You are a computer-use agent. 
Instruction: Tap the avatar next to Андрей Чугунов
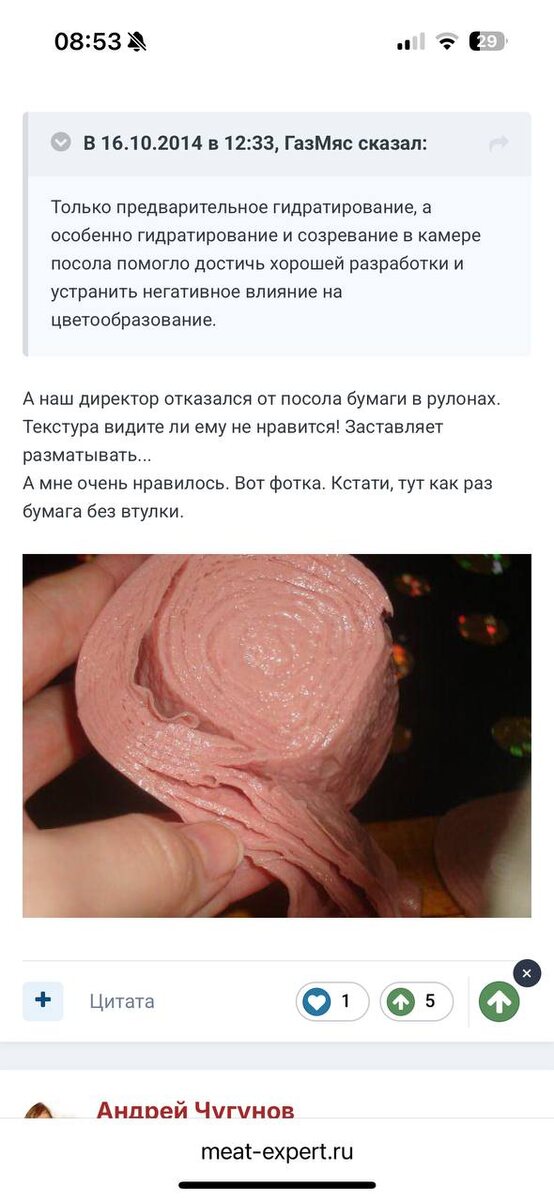coord(50,1110)
